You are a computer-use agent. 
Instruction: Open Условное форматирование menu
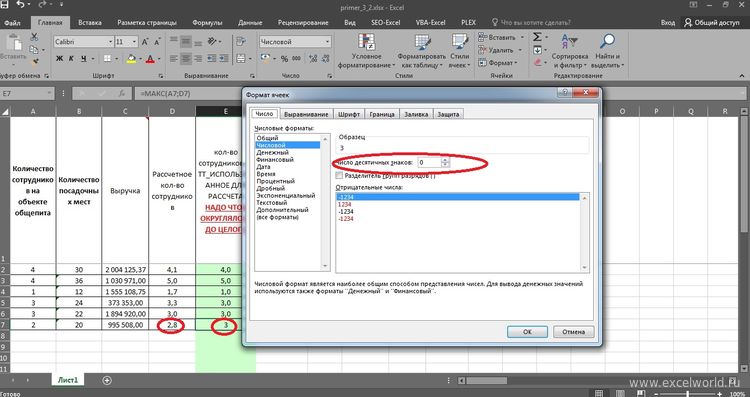click(366, 51)
